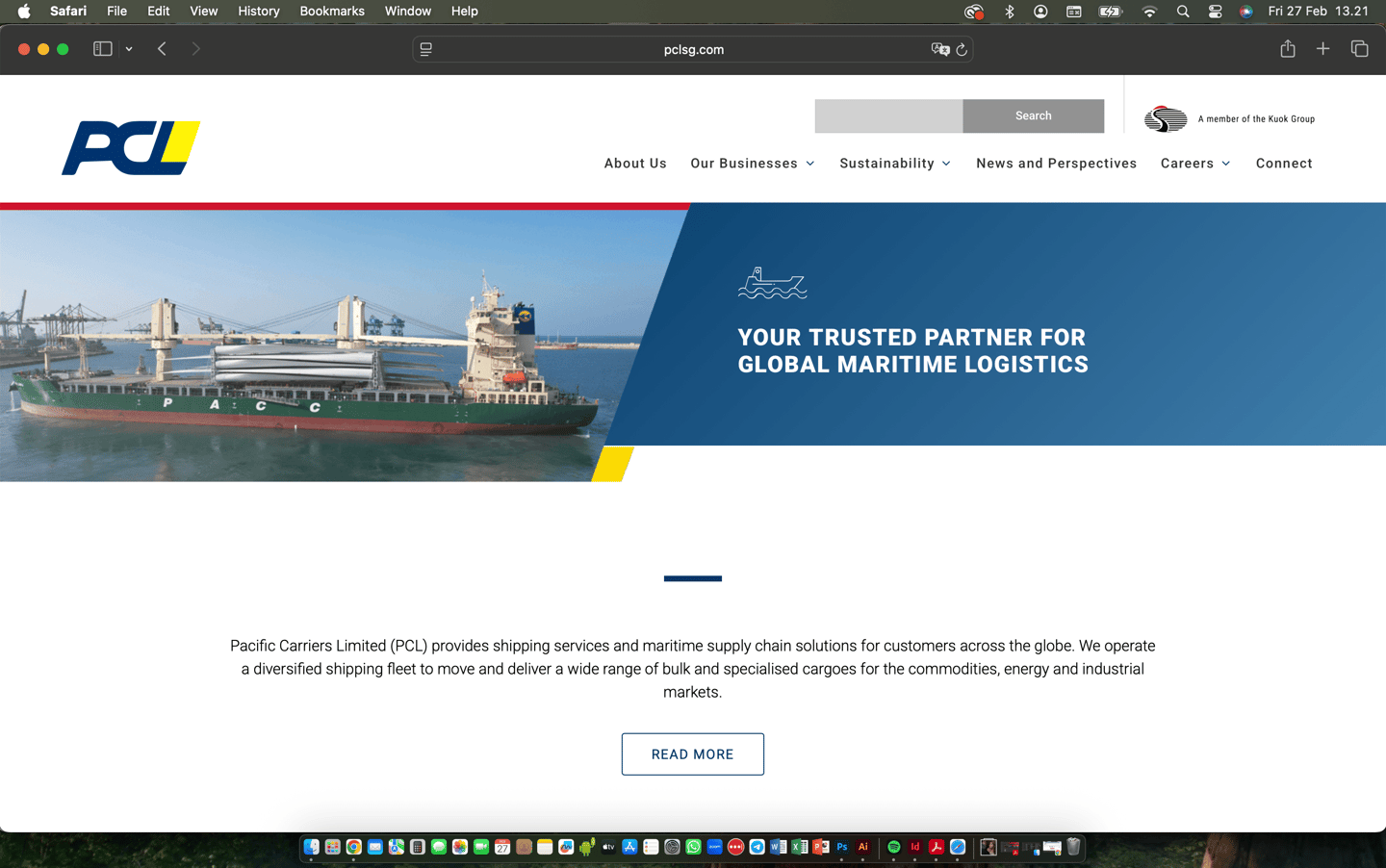
Task: Open the History menu
Action: [x=259, y=12]
